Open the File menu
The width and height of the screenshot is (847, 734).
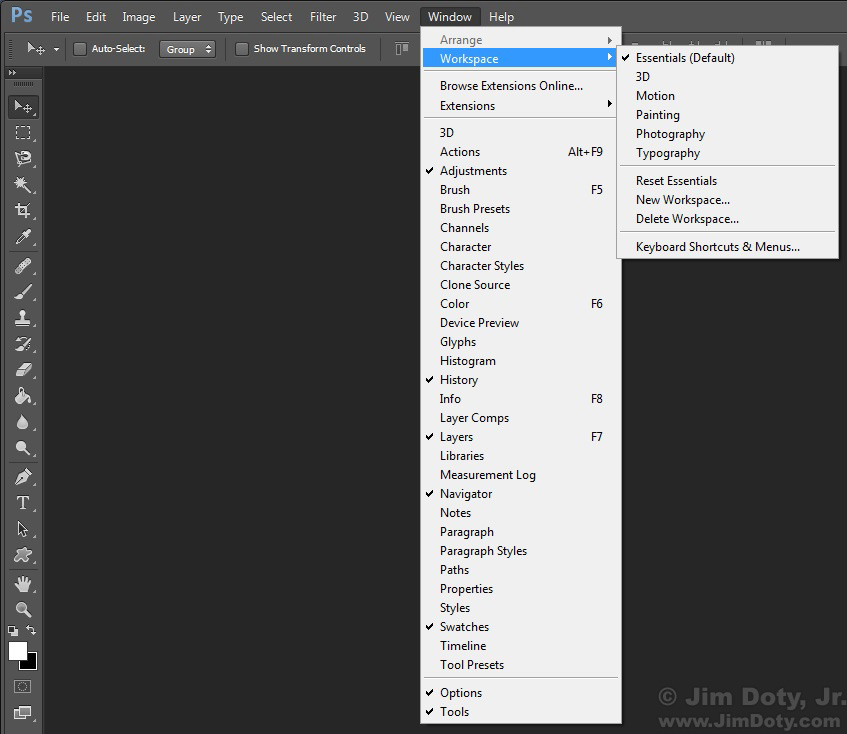pos(60,17)
